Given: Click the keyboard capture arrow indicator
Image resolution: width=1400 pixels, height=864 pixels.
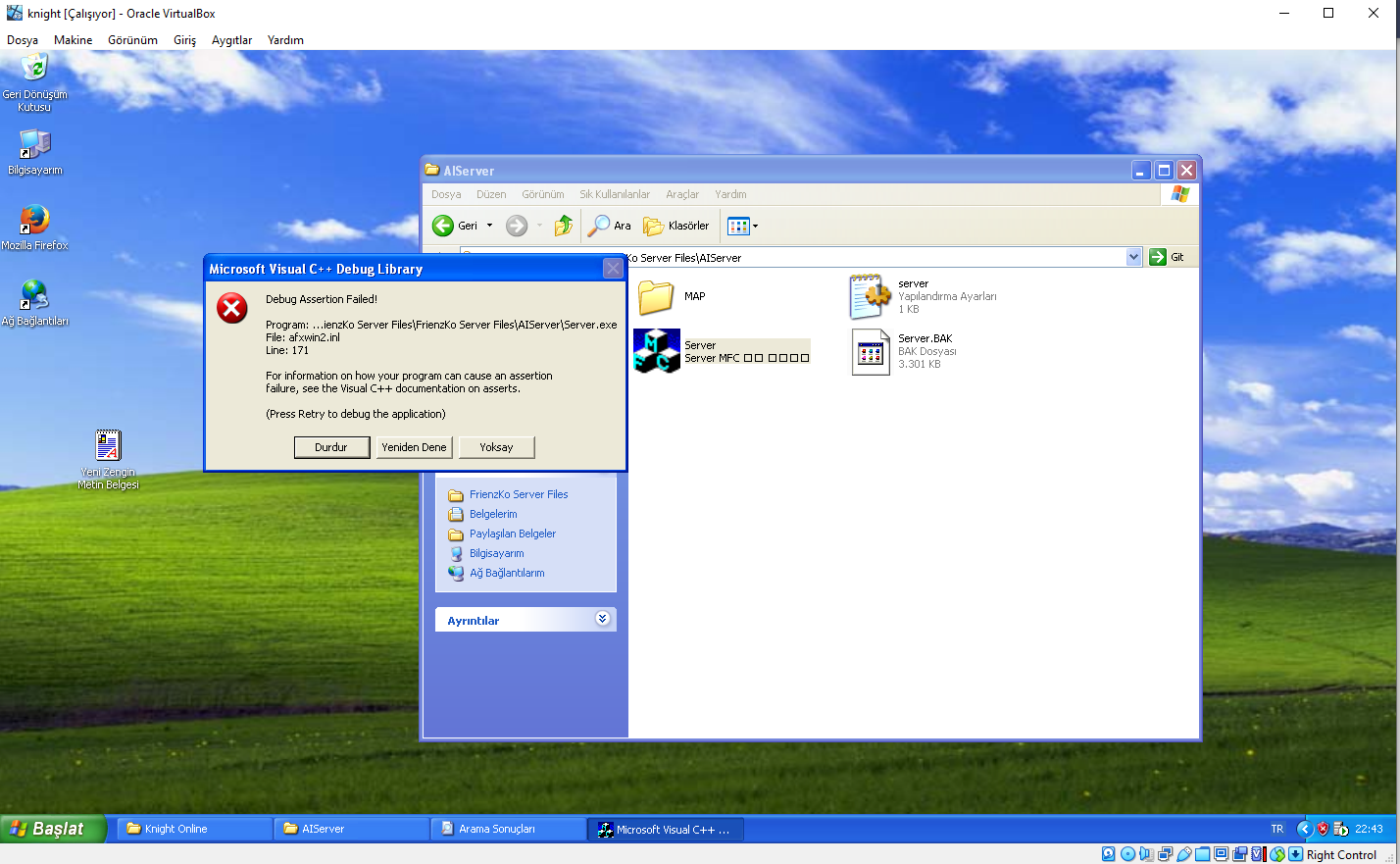Looking at the screenshot, I should click(1295, 854).
